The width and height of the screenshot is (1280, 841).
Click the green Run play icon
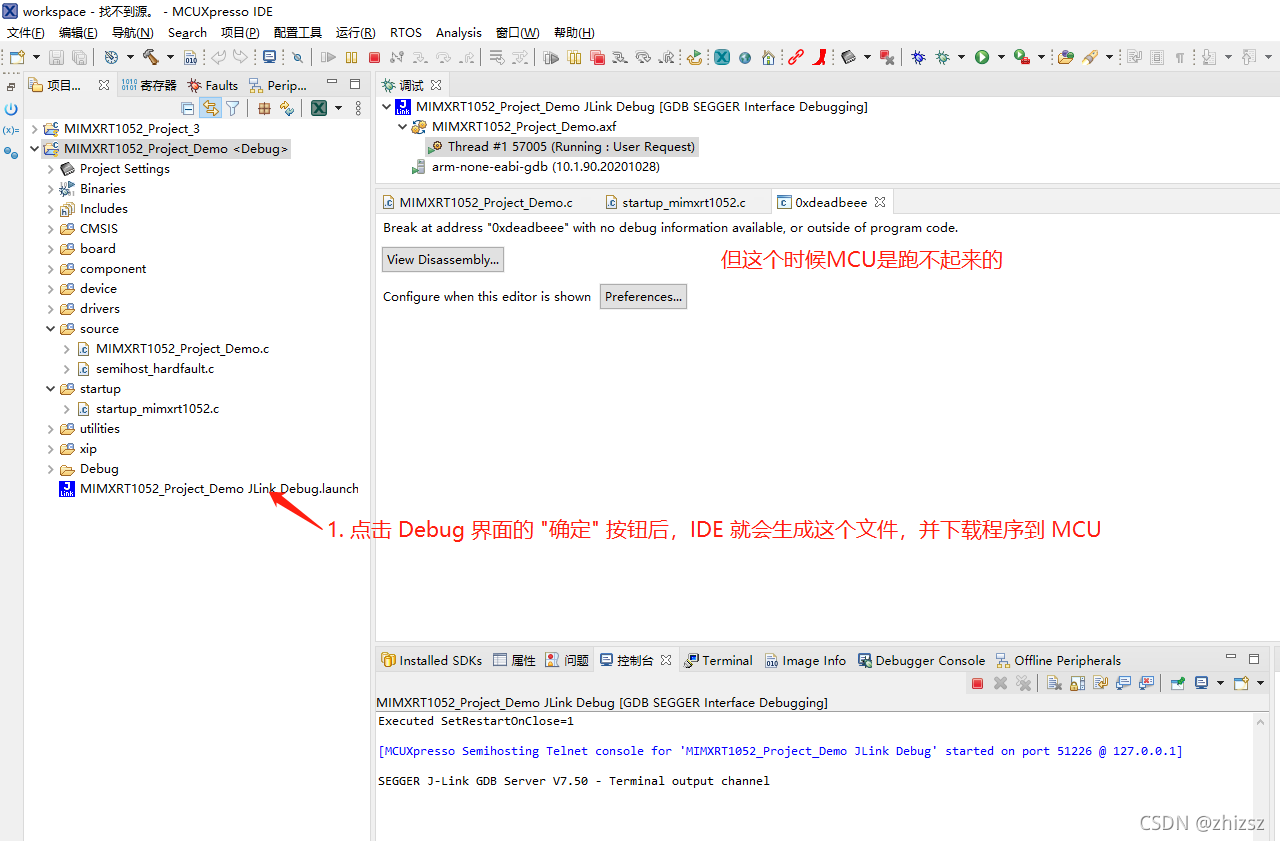coord(982,57)
